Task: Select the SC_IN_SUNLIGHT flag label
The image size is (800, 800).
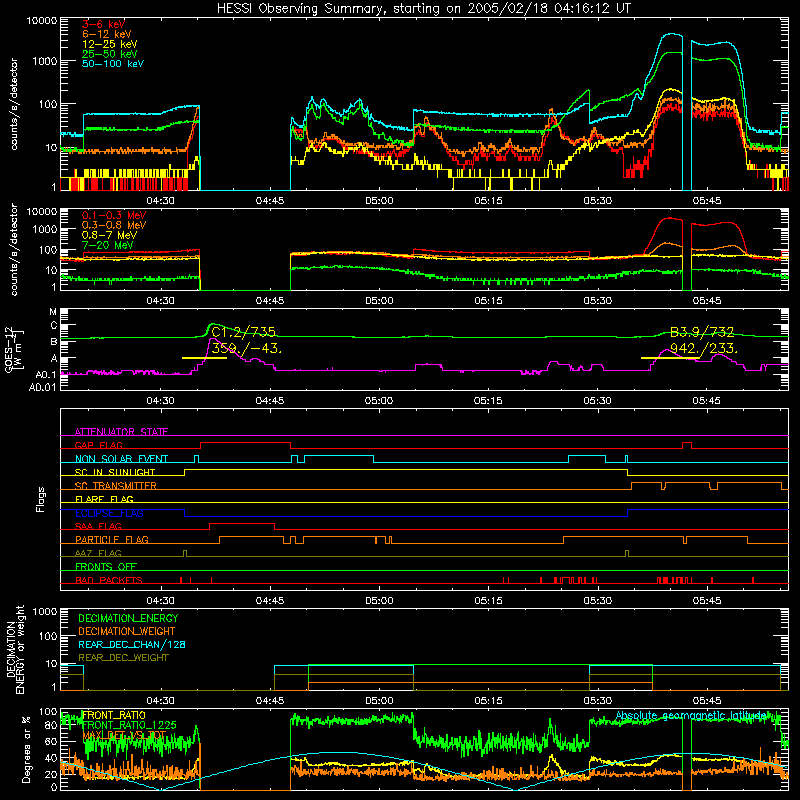Action: coord(115,472)
